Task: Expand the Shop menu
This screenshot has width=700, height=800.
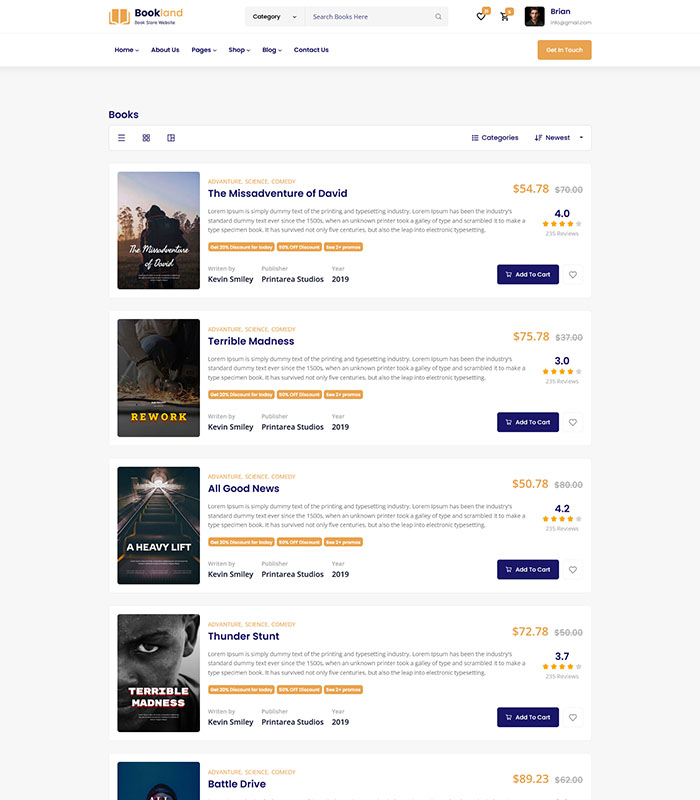Action: coord(239,50)
